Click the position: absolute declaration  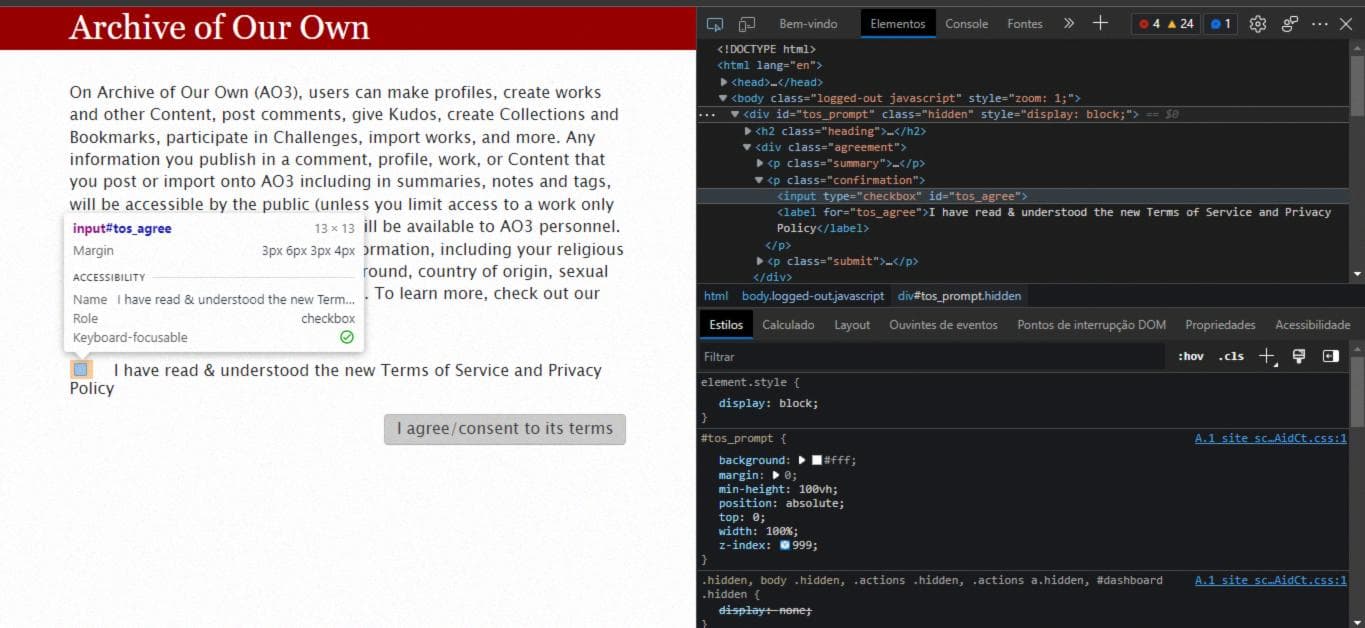pyautogui.click(x=781, y=503)
